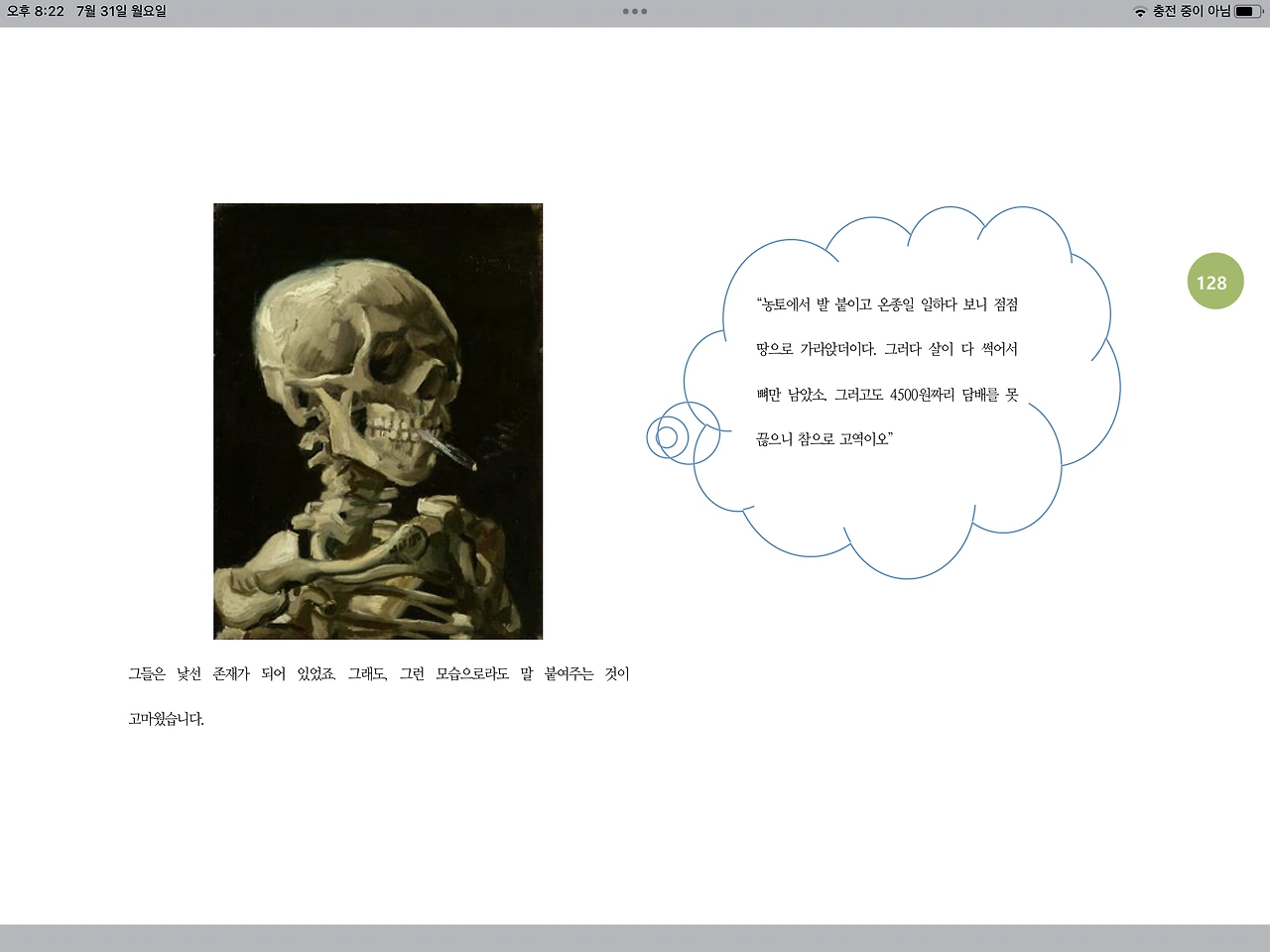Select the skeleton smoking cigarette painting
The image size is (1270, 952).
377,420
